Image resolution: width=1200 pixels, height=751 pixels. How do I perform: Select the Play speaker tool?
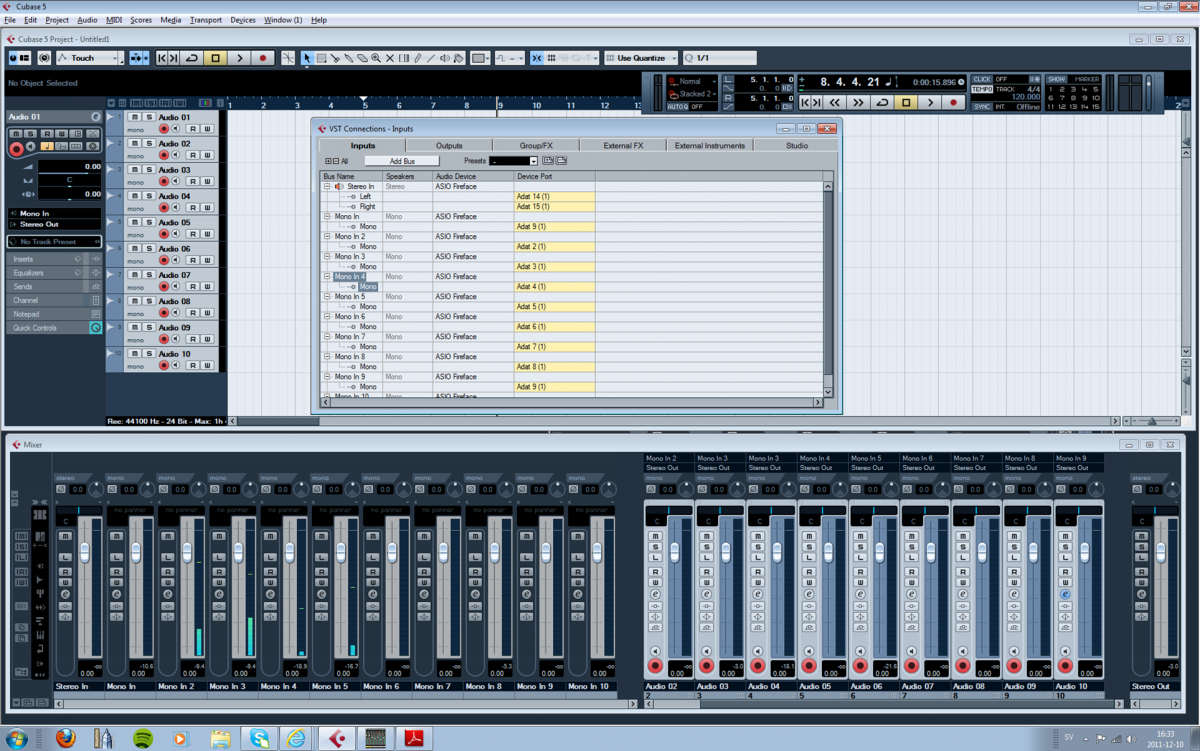pyautogui.click(x=445, y=58)
